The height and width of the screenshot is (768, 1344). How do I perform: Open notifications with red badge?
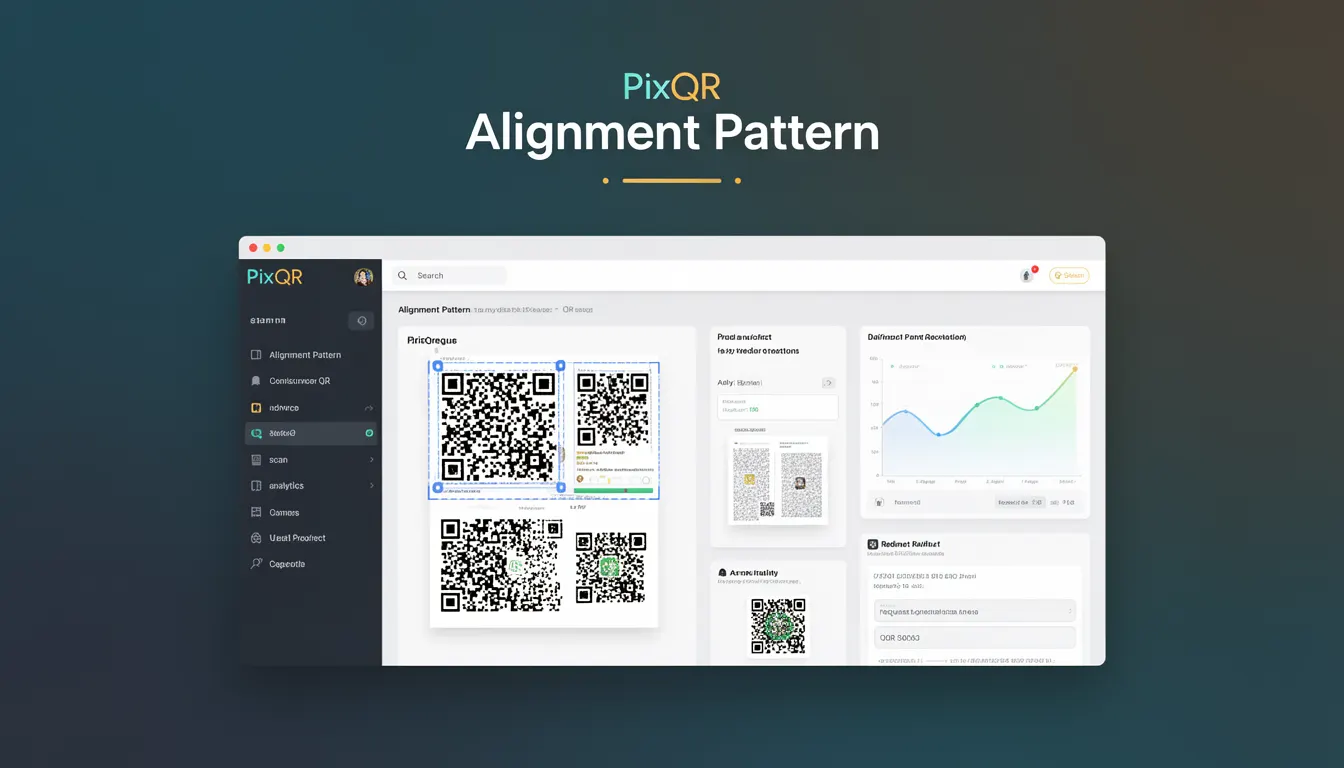coord(1027,275)
